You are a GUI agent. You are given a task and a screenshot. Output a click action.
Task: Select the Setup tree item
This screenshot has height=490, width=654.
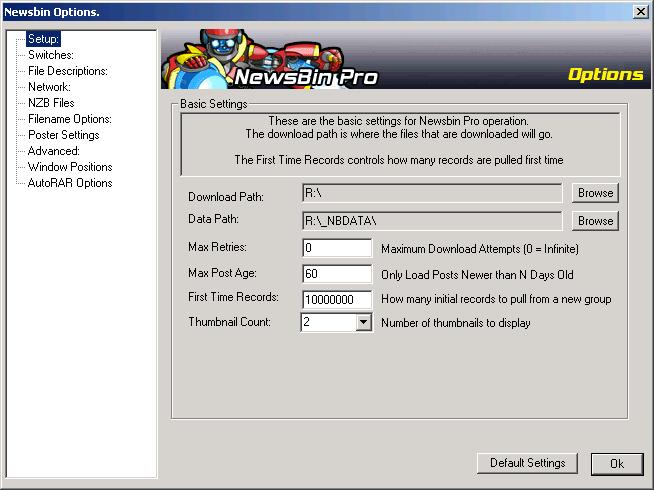click(44, 39)
